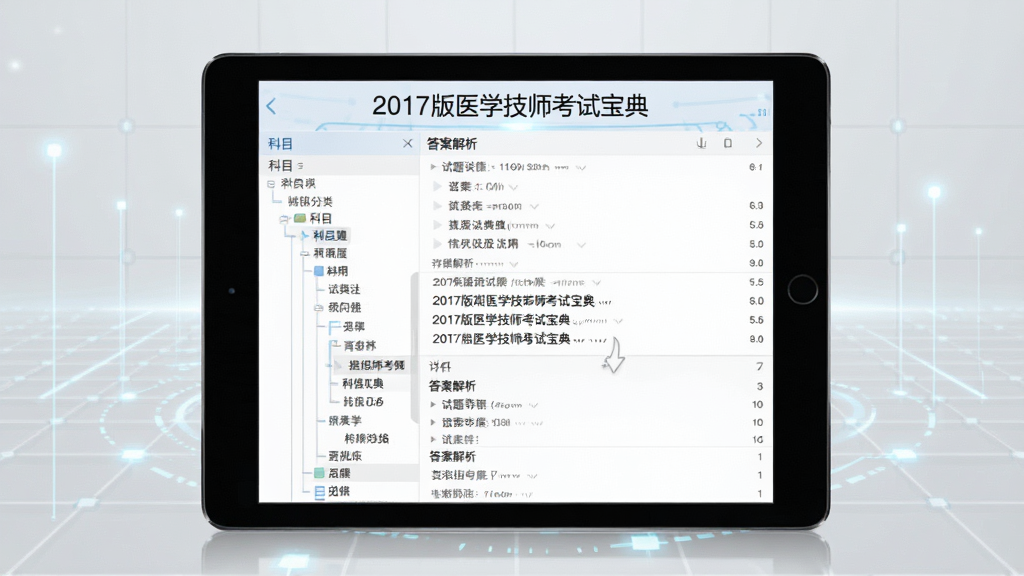Expand the triangle on the 5.0 score row

(438, 244)
